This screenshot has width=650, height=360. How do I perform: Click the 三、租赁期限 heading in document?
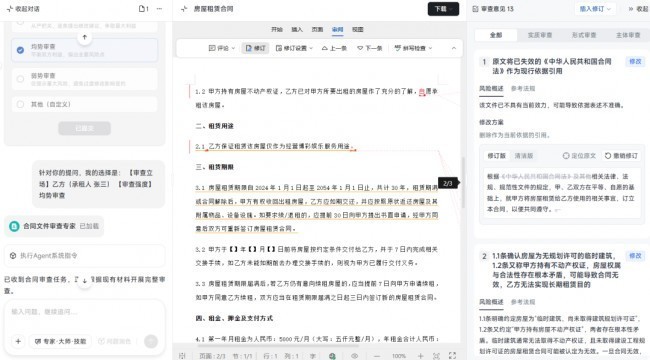tap(214, 167)
